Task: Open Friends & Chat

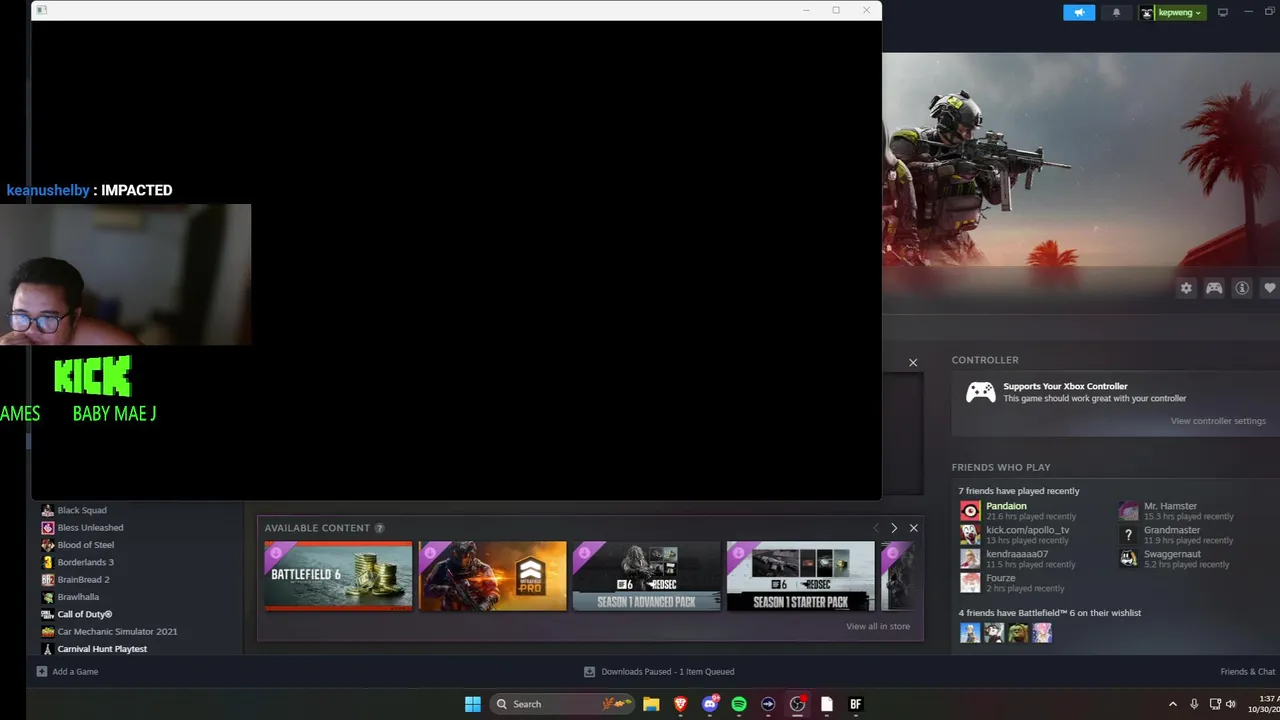Action: (1248, 671)
